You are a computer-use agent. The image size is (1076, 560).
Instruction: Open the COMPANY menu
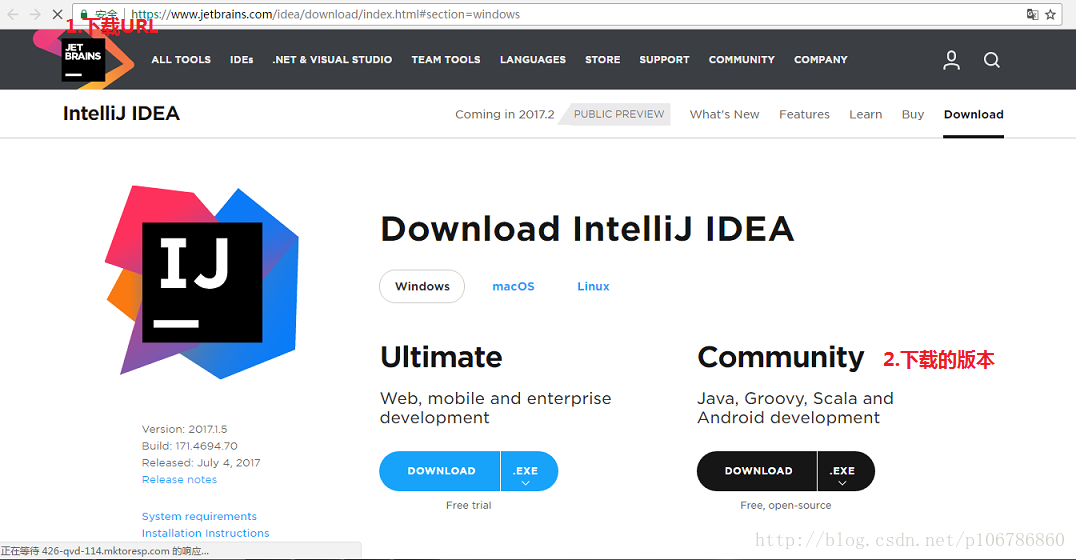pyautogui.click(x=821, y=60)
